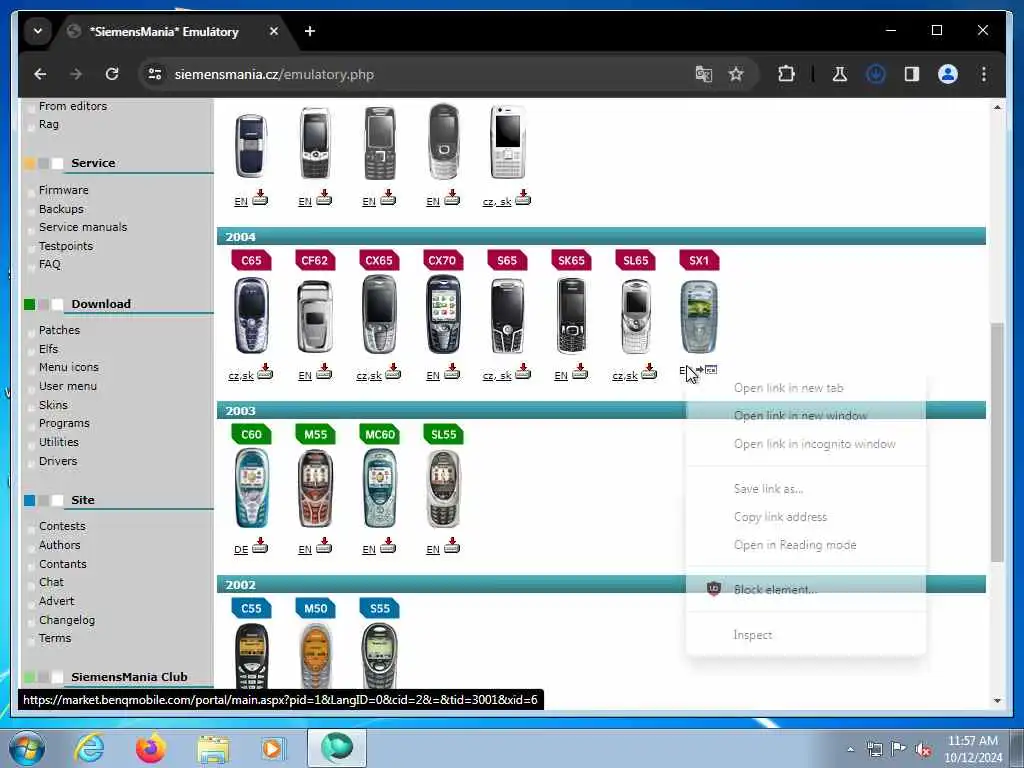
Task: Click the SX1 external link icon
Action: (x=707, y=370)
